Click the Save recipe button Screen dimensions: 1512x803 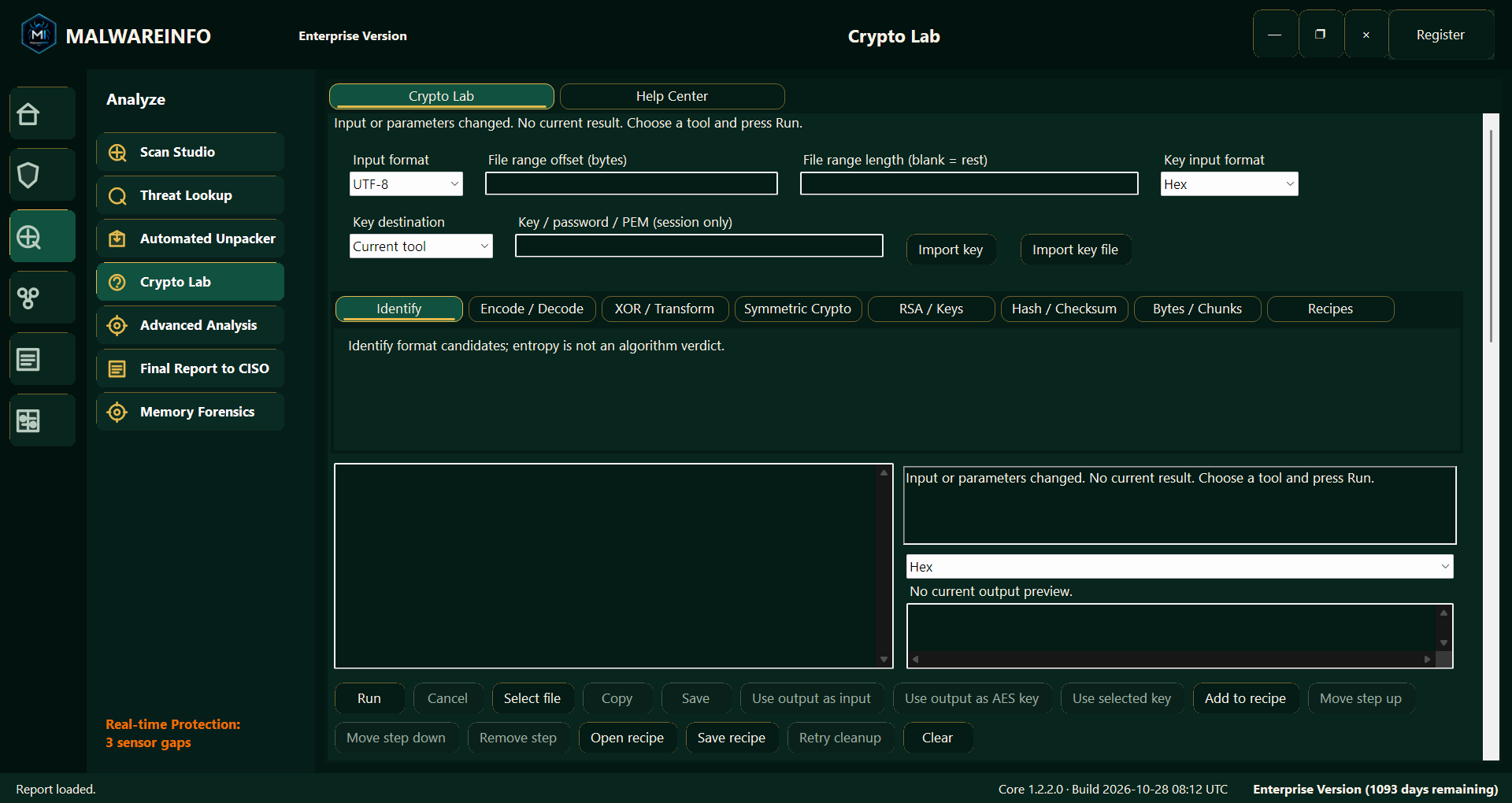[x=731, y=738]
